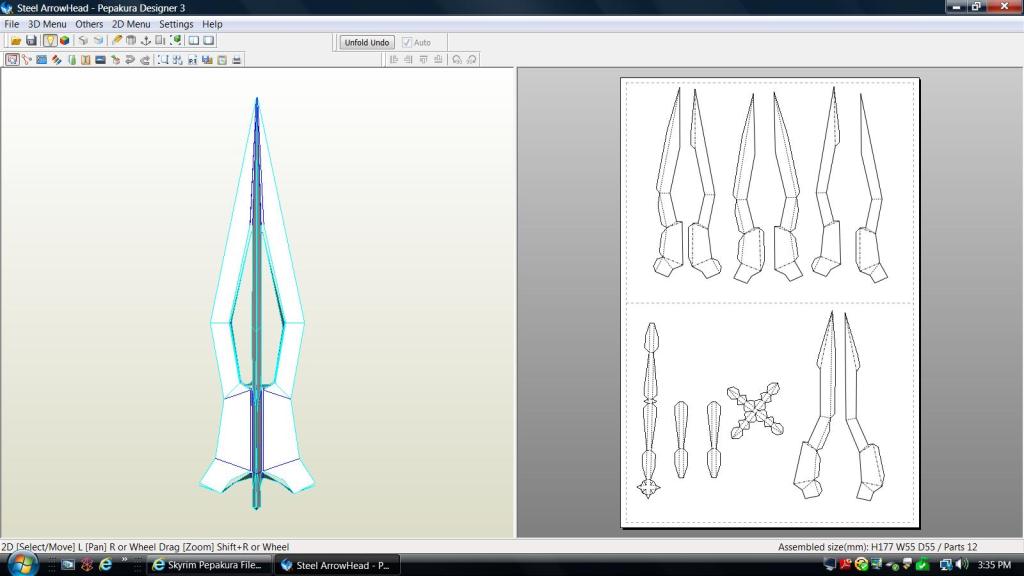This screenshot has height=576, width=1024.
Task: Click the gray panels icon next to the anchor
Action: click(160, 40)
